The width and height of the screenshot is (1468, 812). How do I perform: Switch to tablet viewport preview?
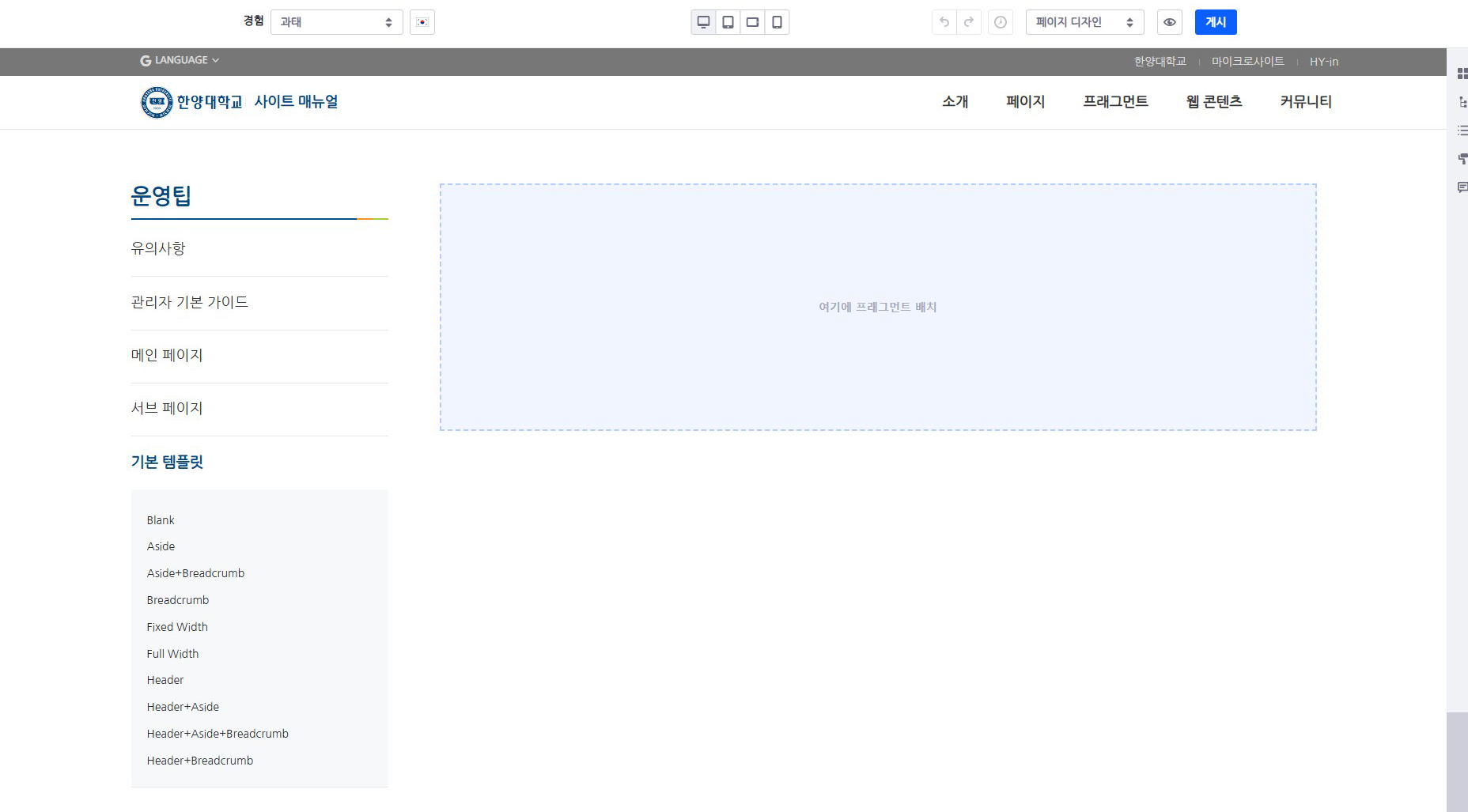[x=728, y=22]
